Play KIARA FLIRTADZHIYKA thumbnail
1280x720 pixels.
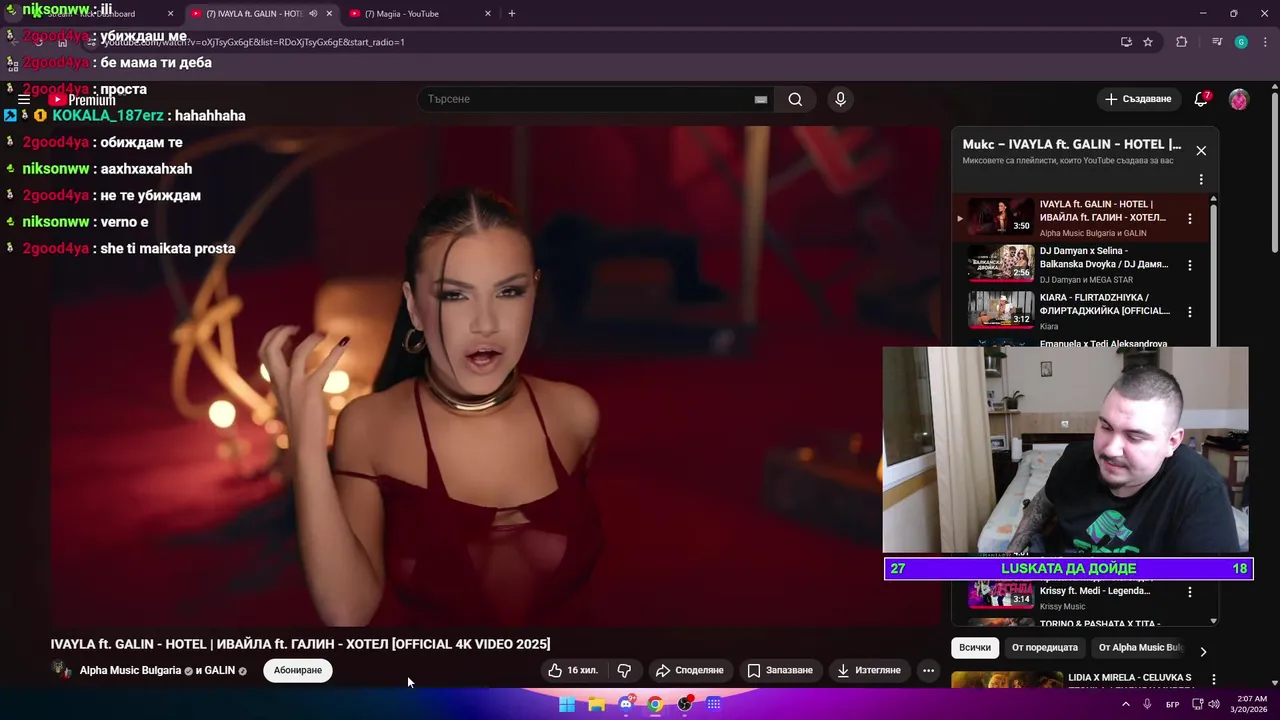click(x=1000, y=311)
